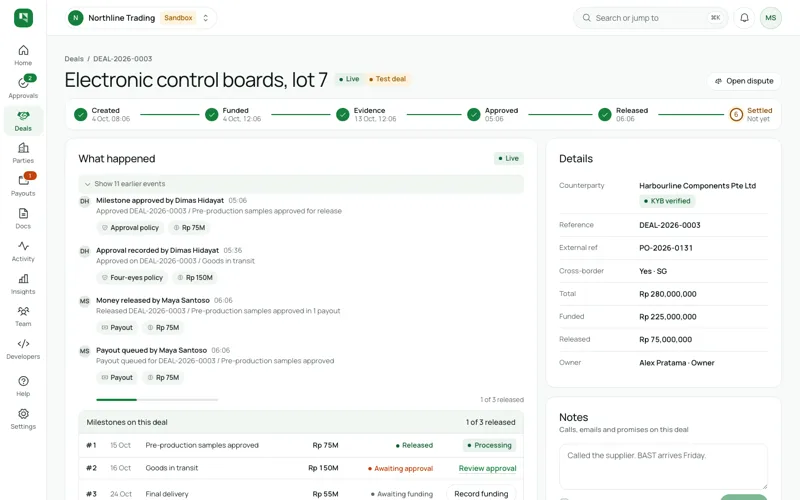Go to Deals in the breadcrumb

(x=74, y=59)
